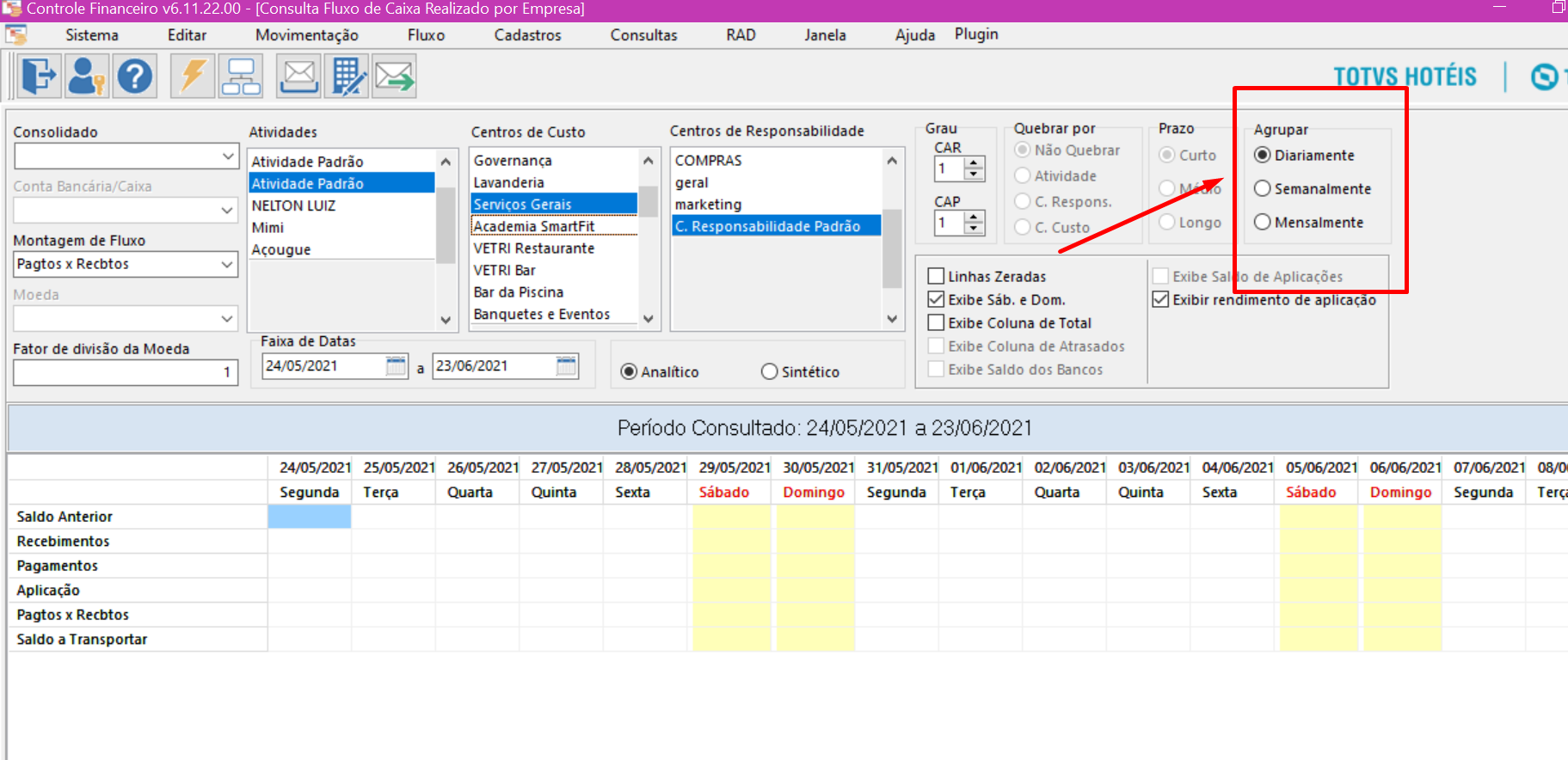
Task: Select the Sintético radio button
Action: tap(800, 372)
